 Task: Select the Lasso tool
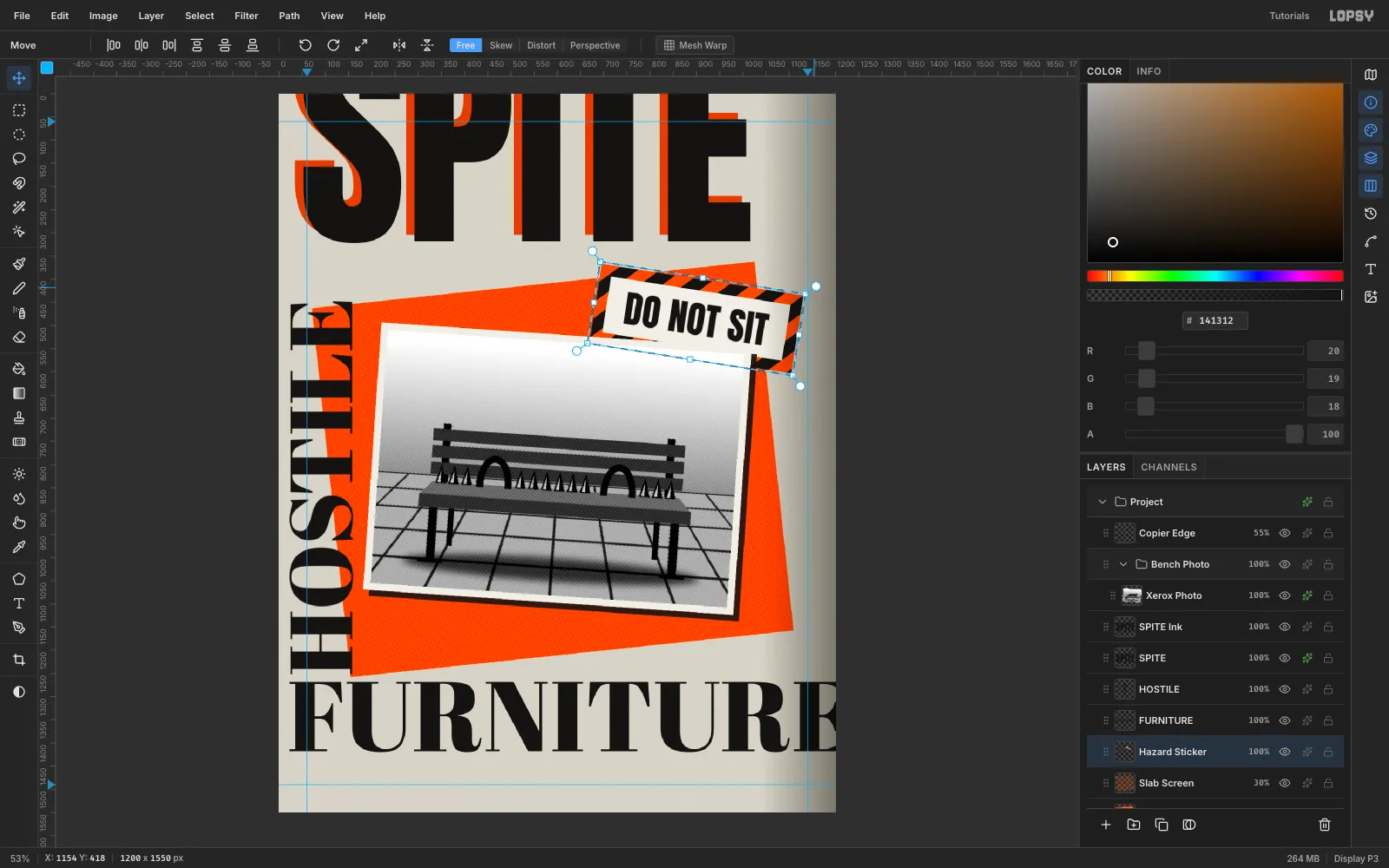click(x=19, y=159)
